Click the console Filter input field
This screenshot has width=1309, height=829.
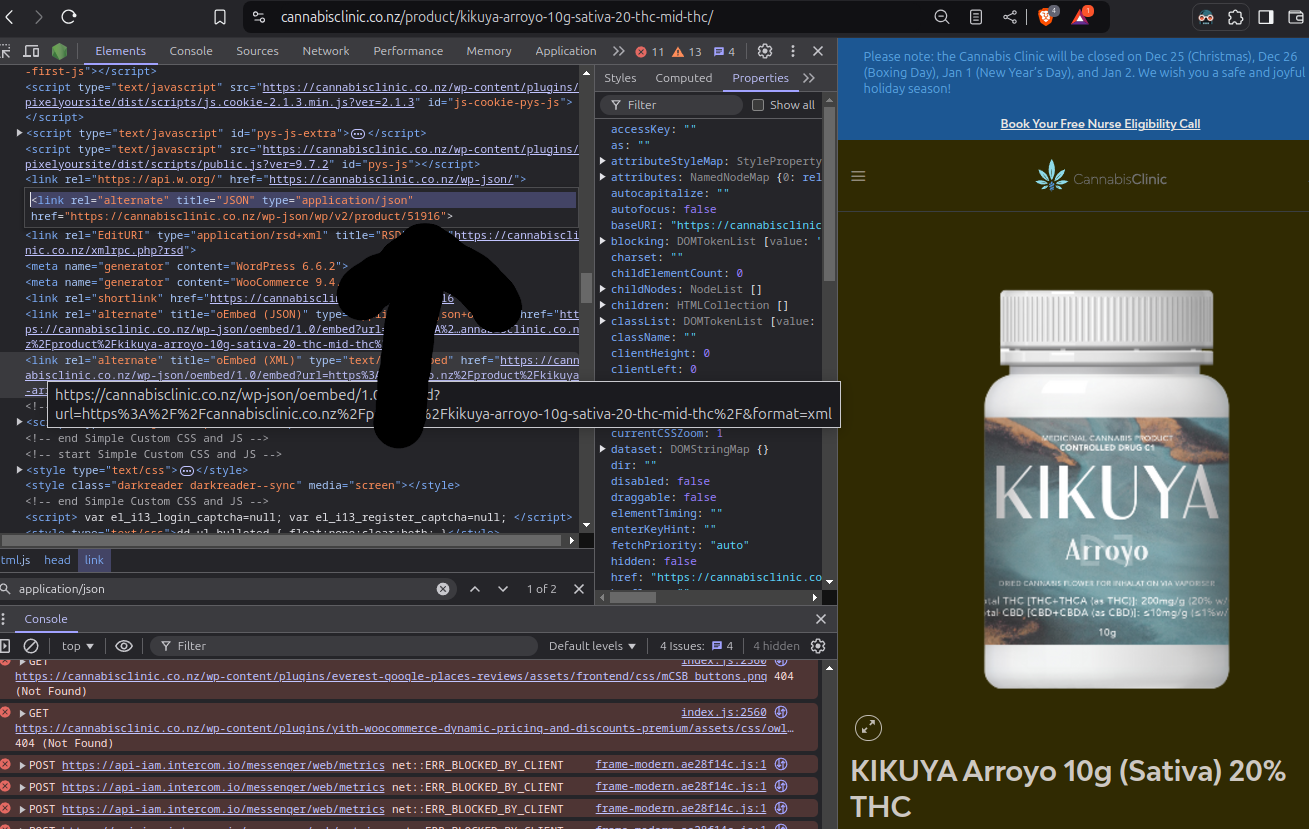[x=343, y=646]
